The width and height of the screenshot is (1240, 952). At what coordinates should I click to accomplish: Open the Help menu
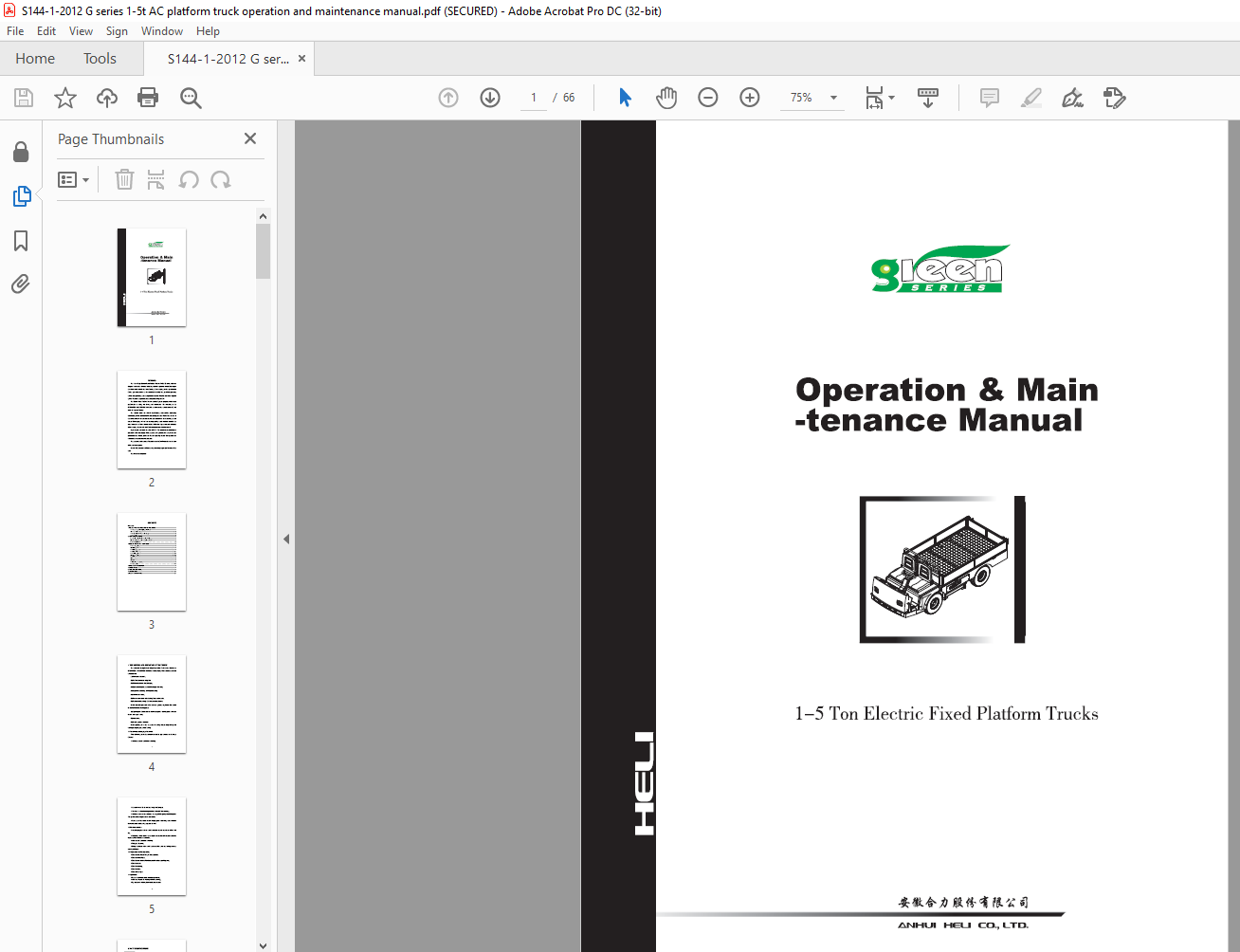click(208, 31)
